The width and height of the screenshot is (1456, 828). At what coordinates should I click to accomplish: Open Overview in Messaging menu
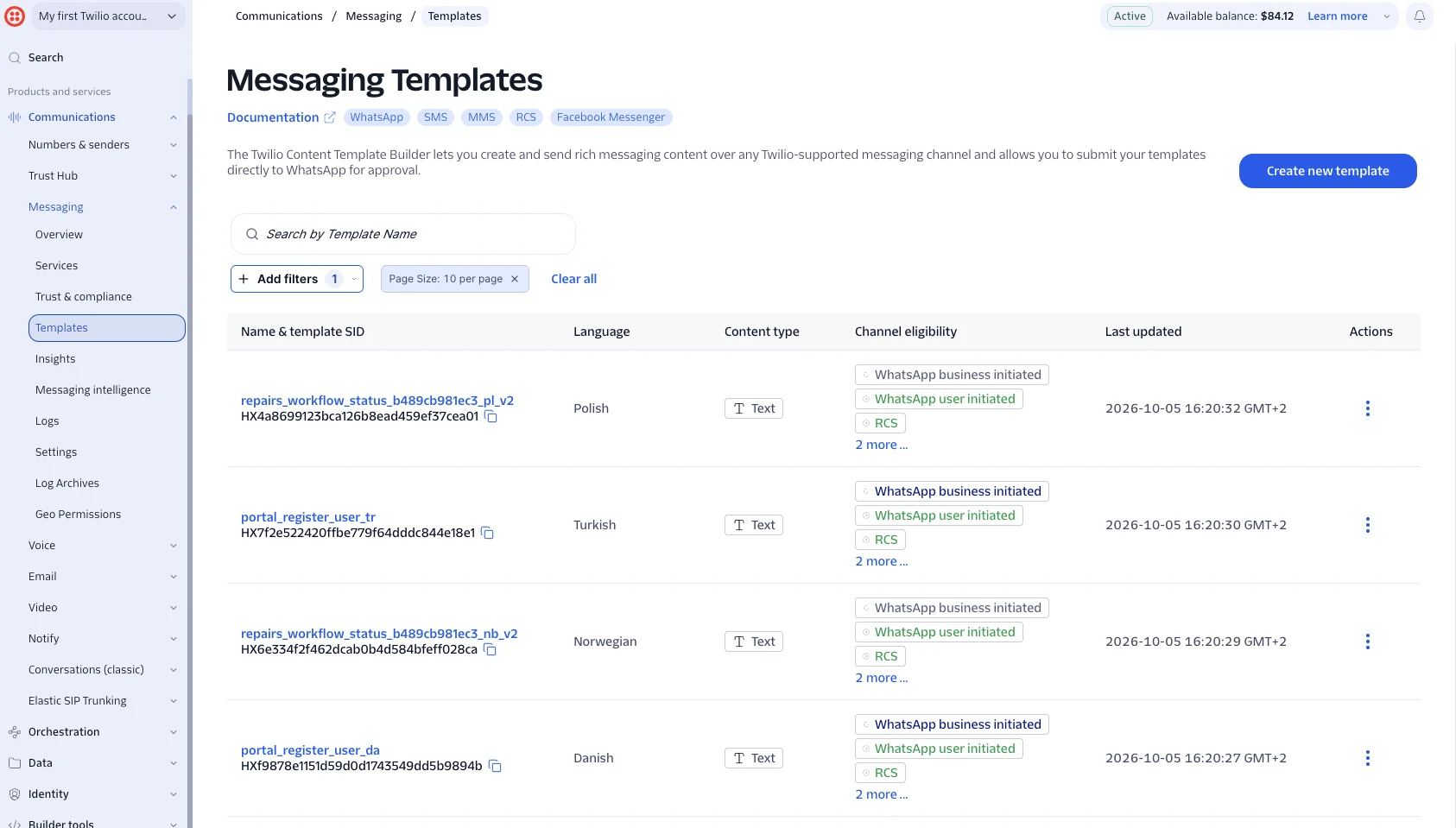point(59,235)
